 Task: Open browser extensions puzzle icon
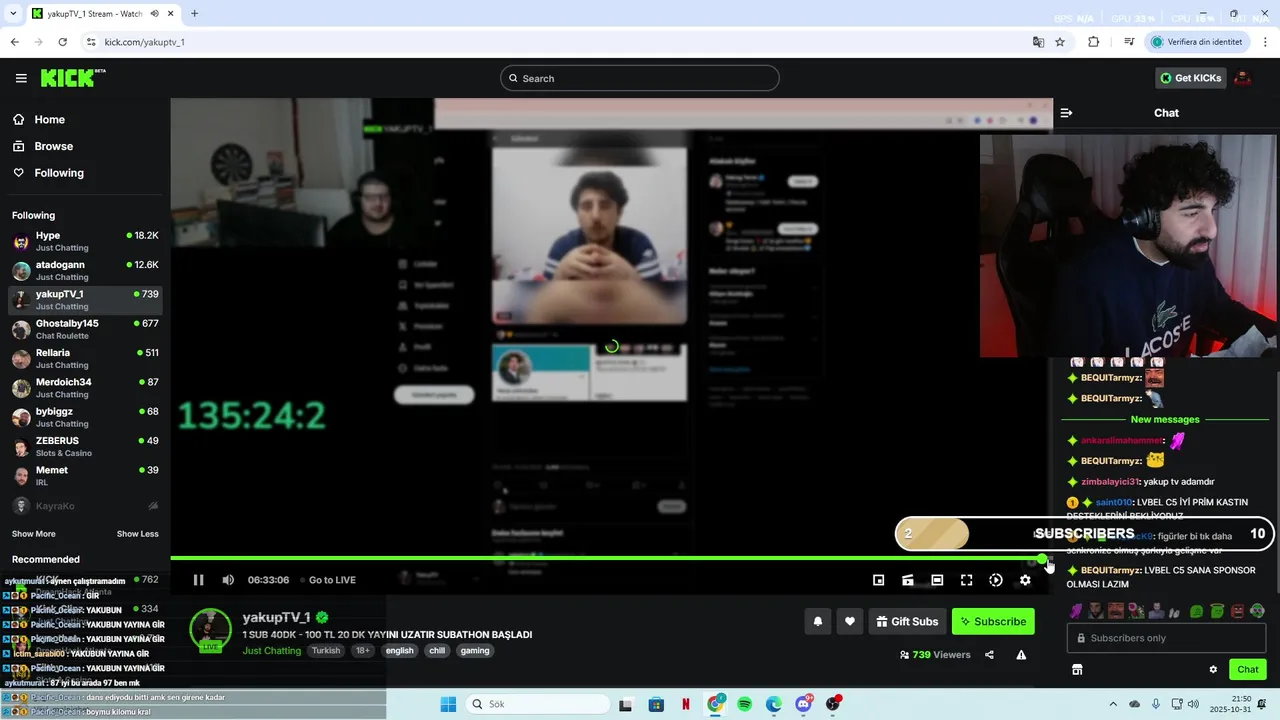1093,42
